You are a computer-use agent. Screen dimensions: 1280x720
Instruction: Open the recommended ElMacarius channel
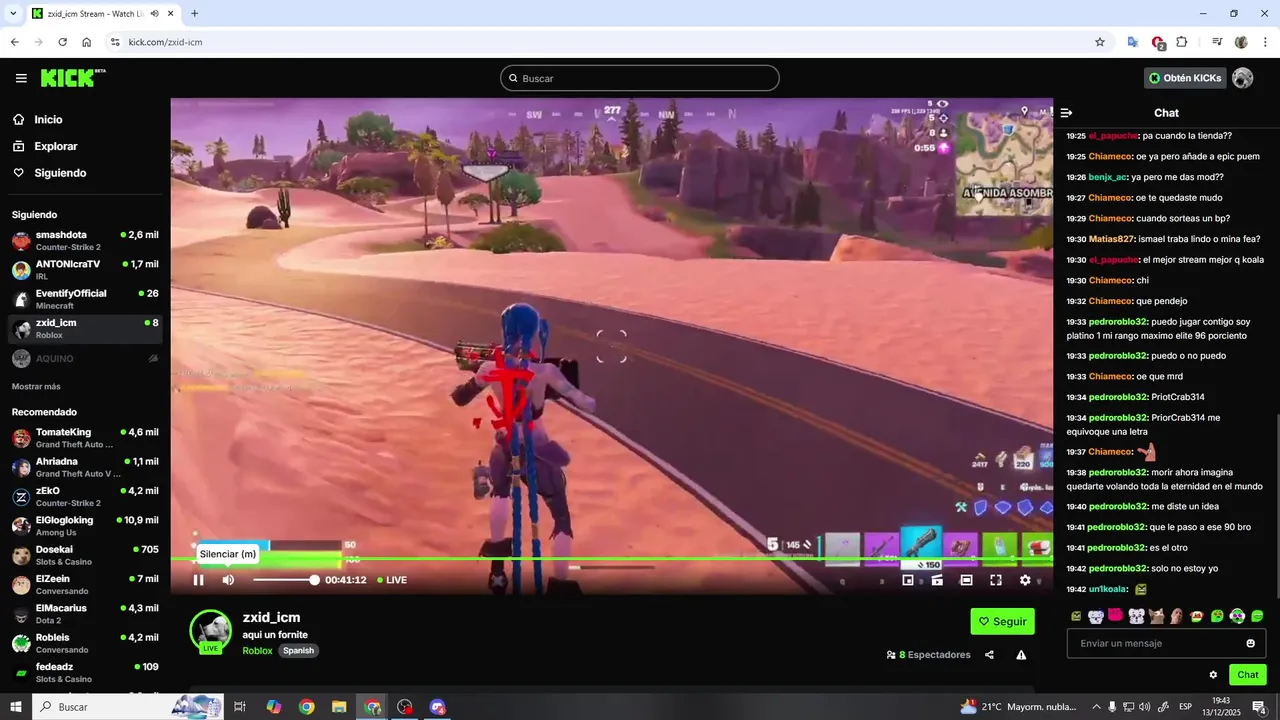(x=85, y=614)
